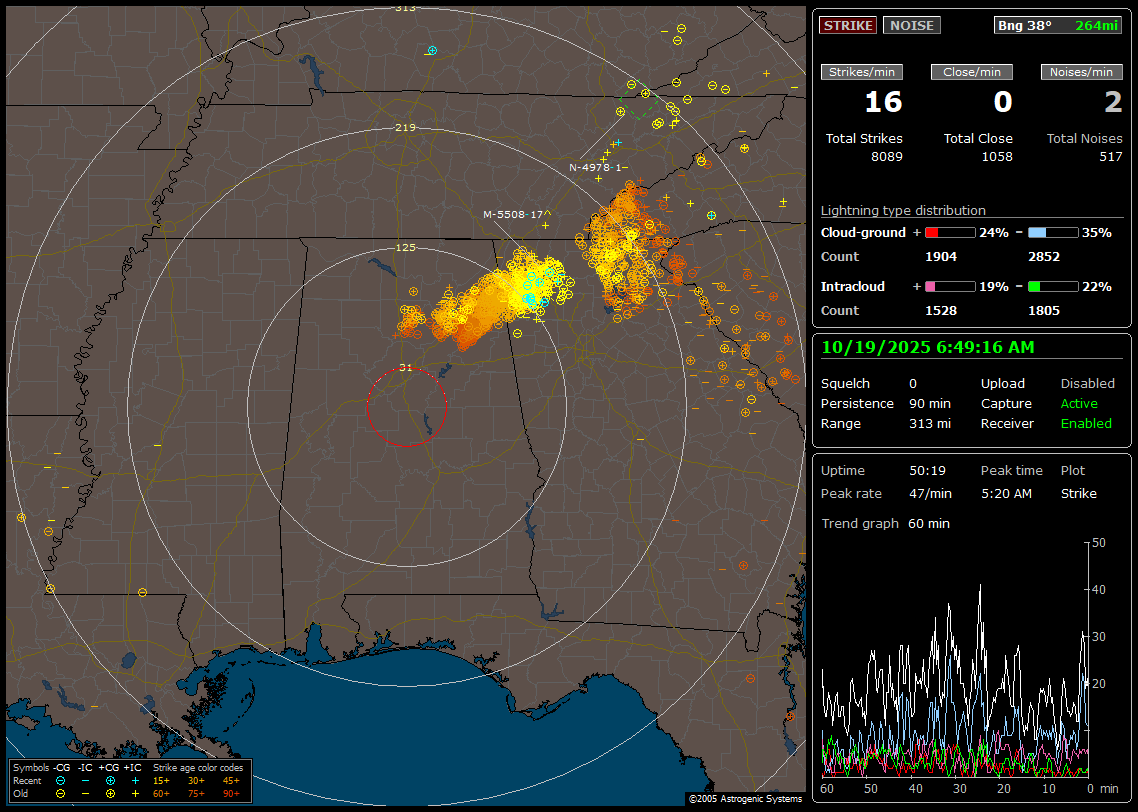Screen dimensions: 1138x812
Task: Click the yellow Old -CG legend symbol
Action: [x=61, y=793]
